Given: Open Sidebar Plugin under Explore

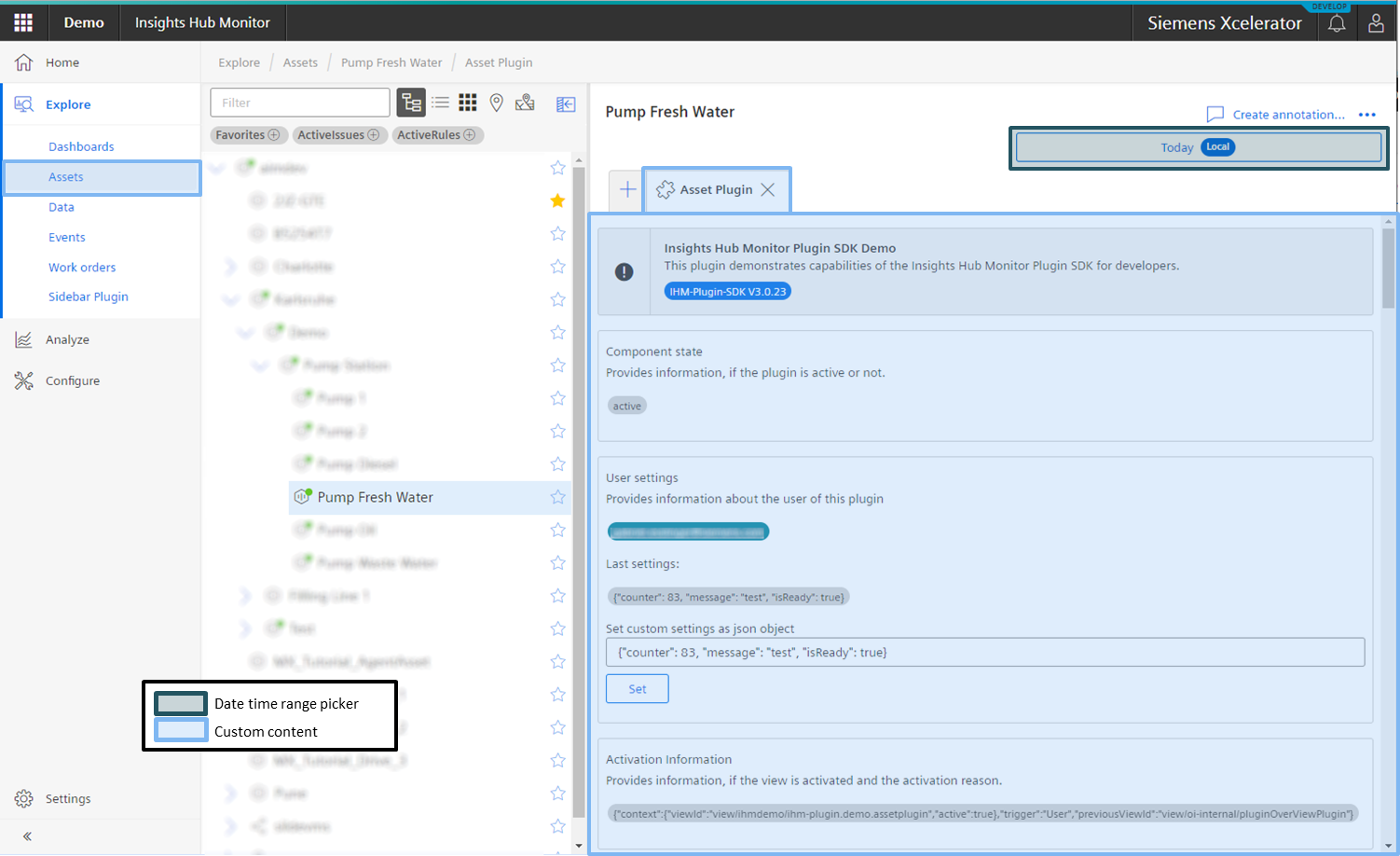Looking at the screenshot, I should (x=89, y=297).
